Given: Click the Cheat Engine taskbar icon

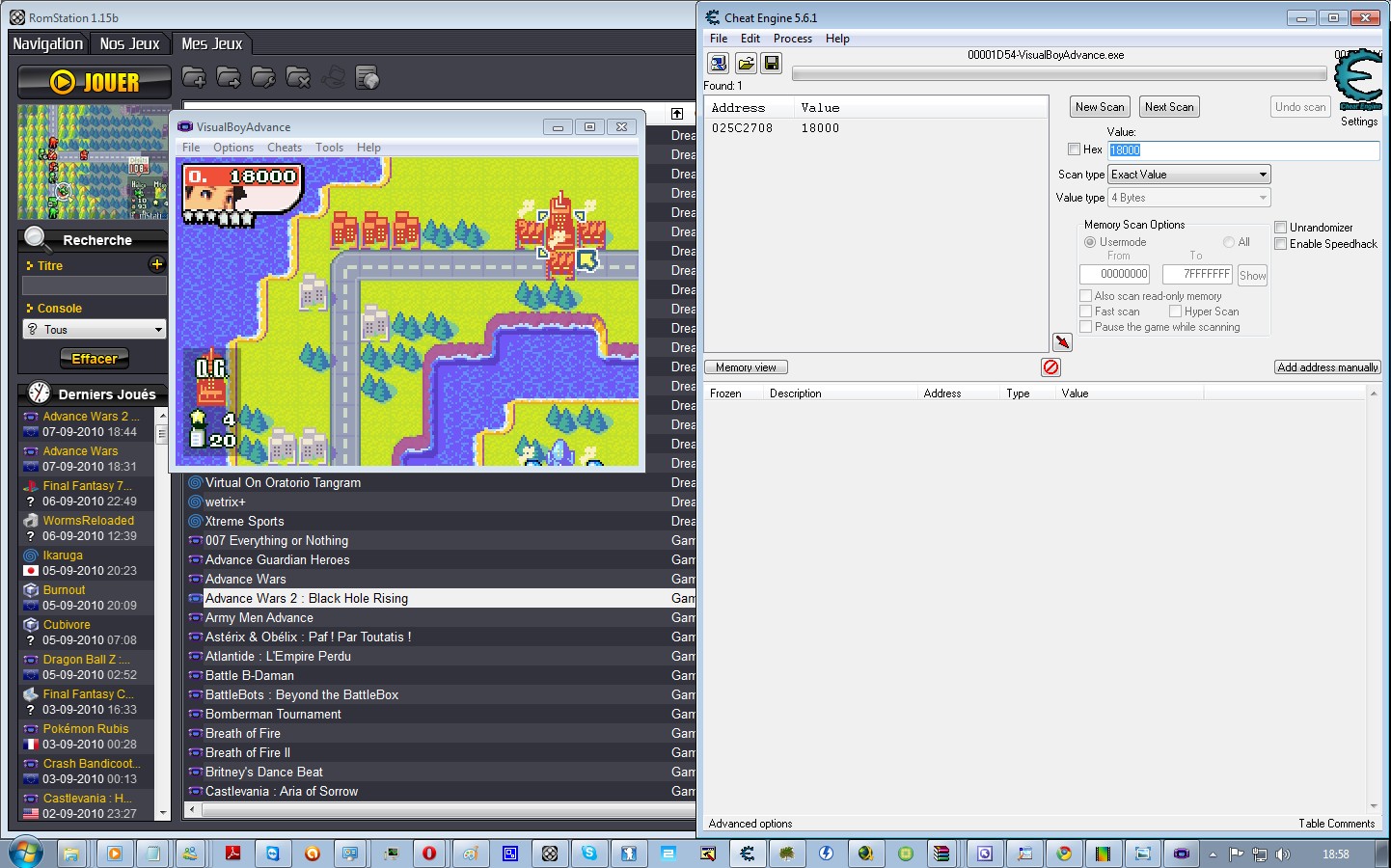Looking at the screenshot, I should pyautogui.click(x=747, y=854).
